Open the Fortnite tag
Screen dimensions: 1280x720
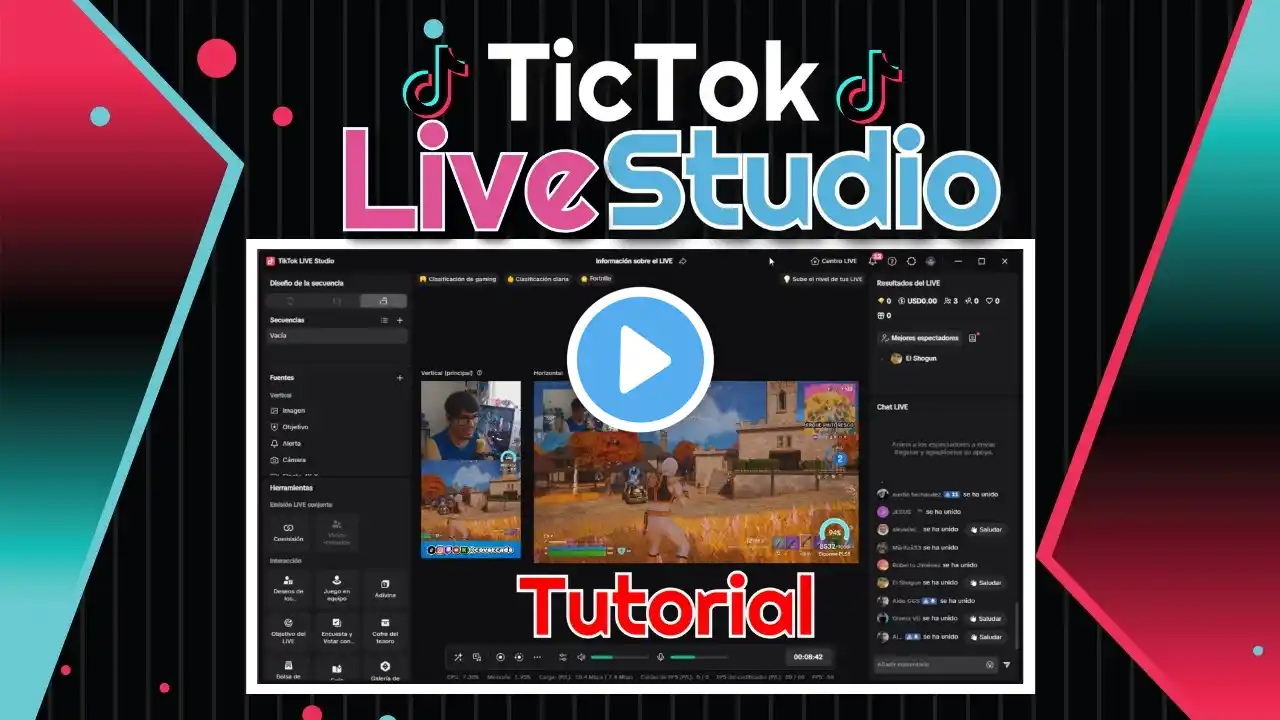(x=596, y=279)
